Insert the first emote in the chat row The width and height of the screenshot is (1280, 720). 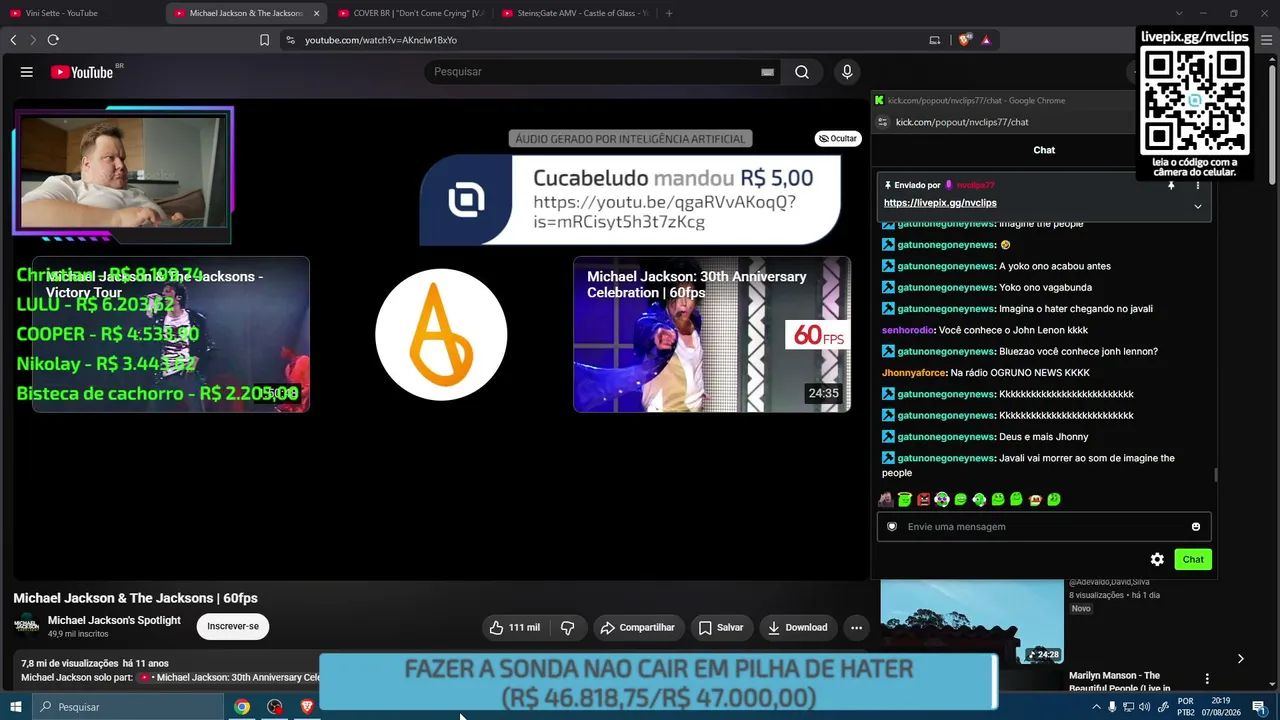[886, 499]
